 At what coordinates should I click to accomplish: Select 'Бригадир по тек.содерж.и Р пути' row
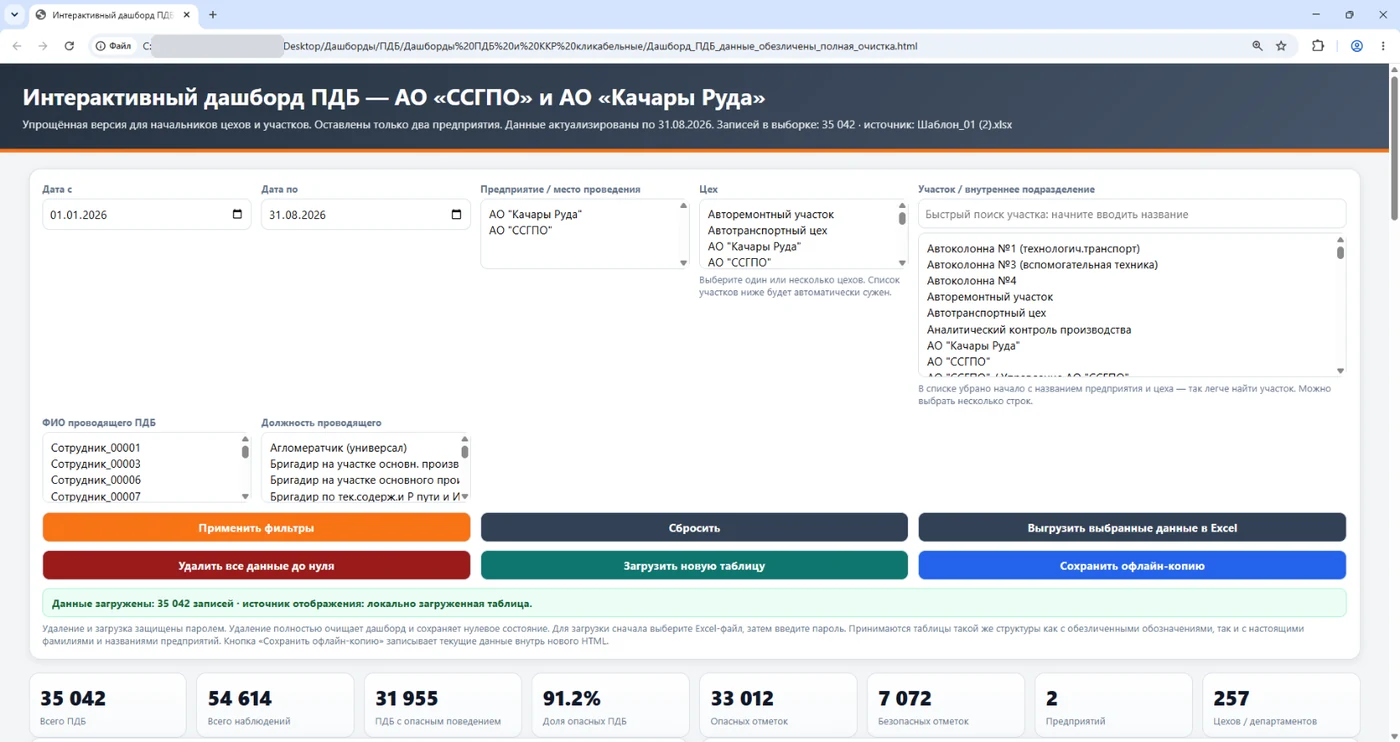click(x=360, y=496)
